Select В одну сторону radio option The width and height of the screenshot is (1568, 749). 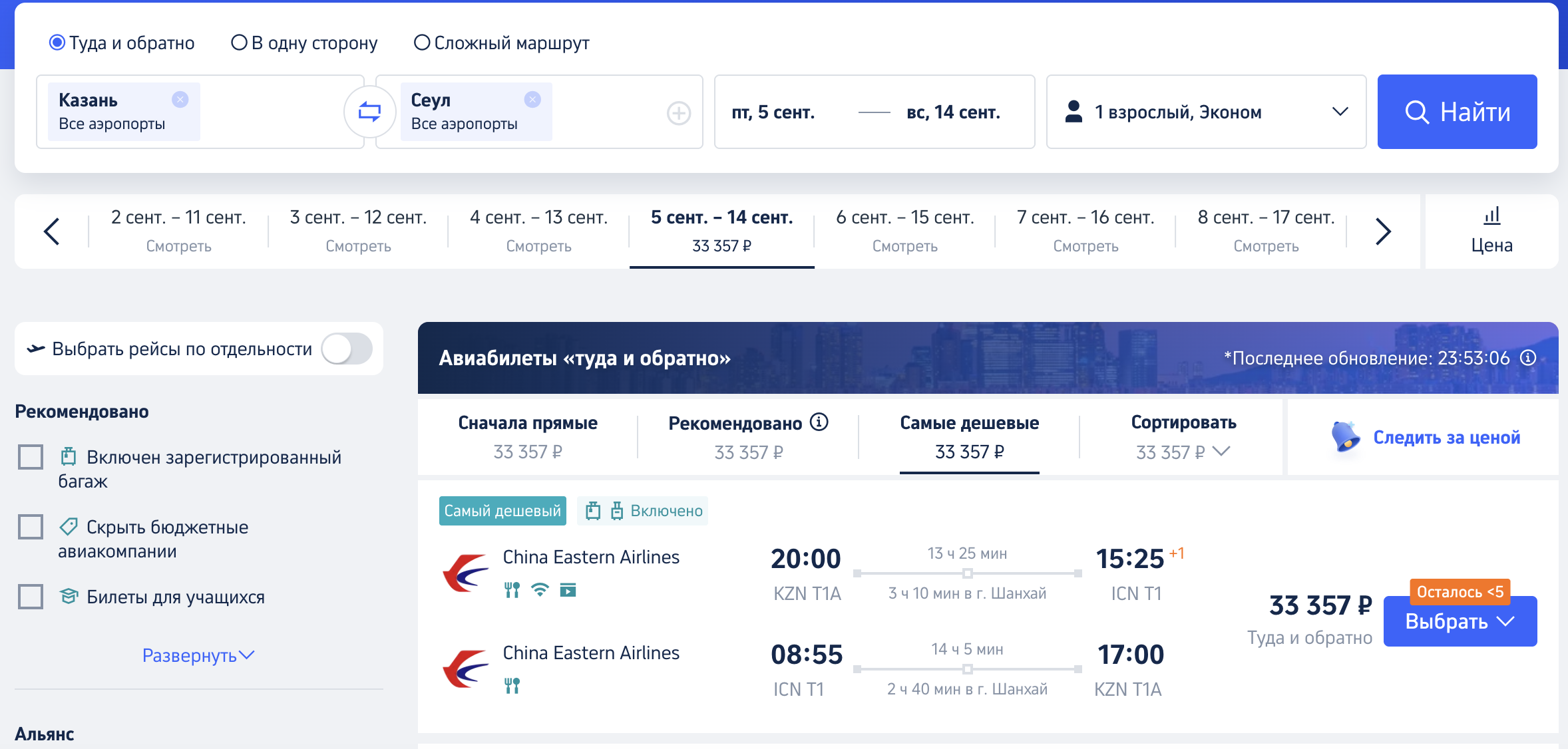pos(239,43)
